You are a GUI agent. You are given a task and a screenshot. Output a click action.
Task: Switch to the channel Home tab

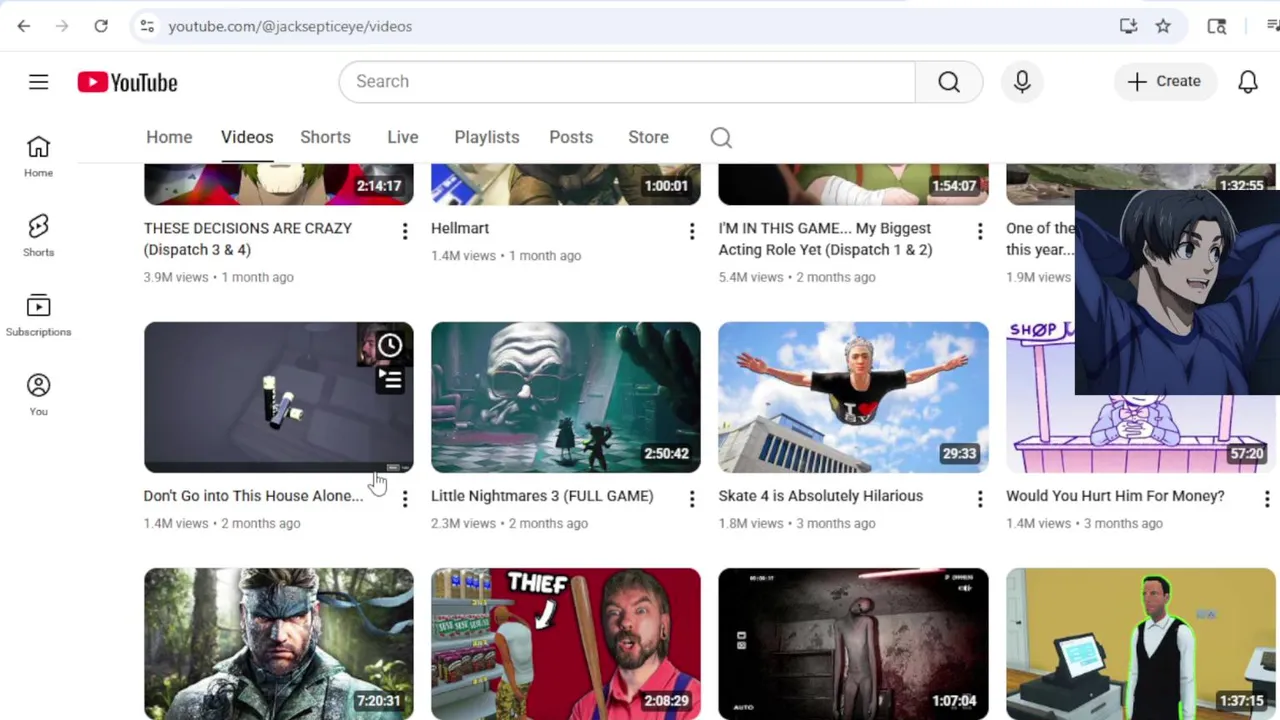click(169, 138)
